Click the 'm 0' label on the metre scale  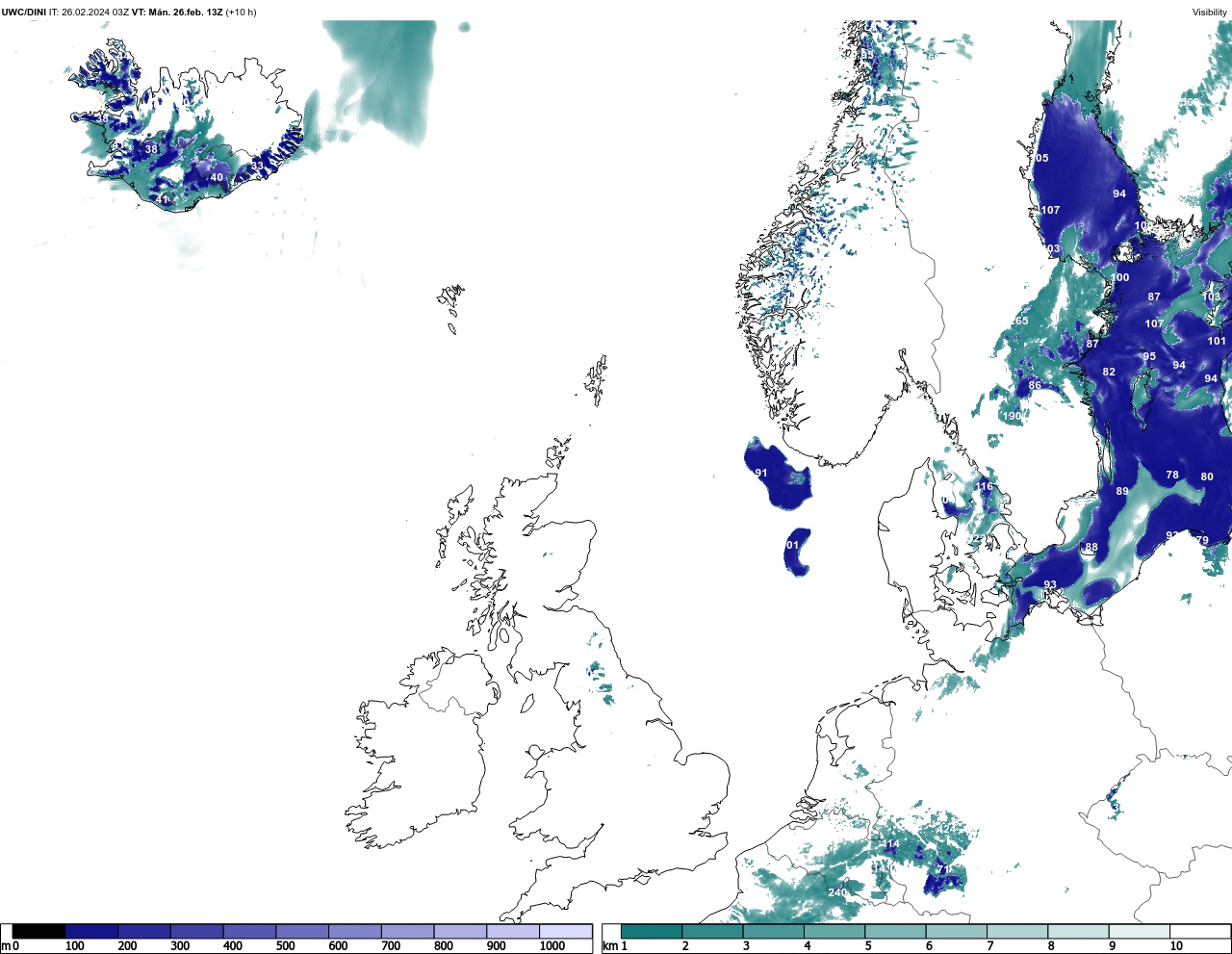click(x=10, y=946)
